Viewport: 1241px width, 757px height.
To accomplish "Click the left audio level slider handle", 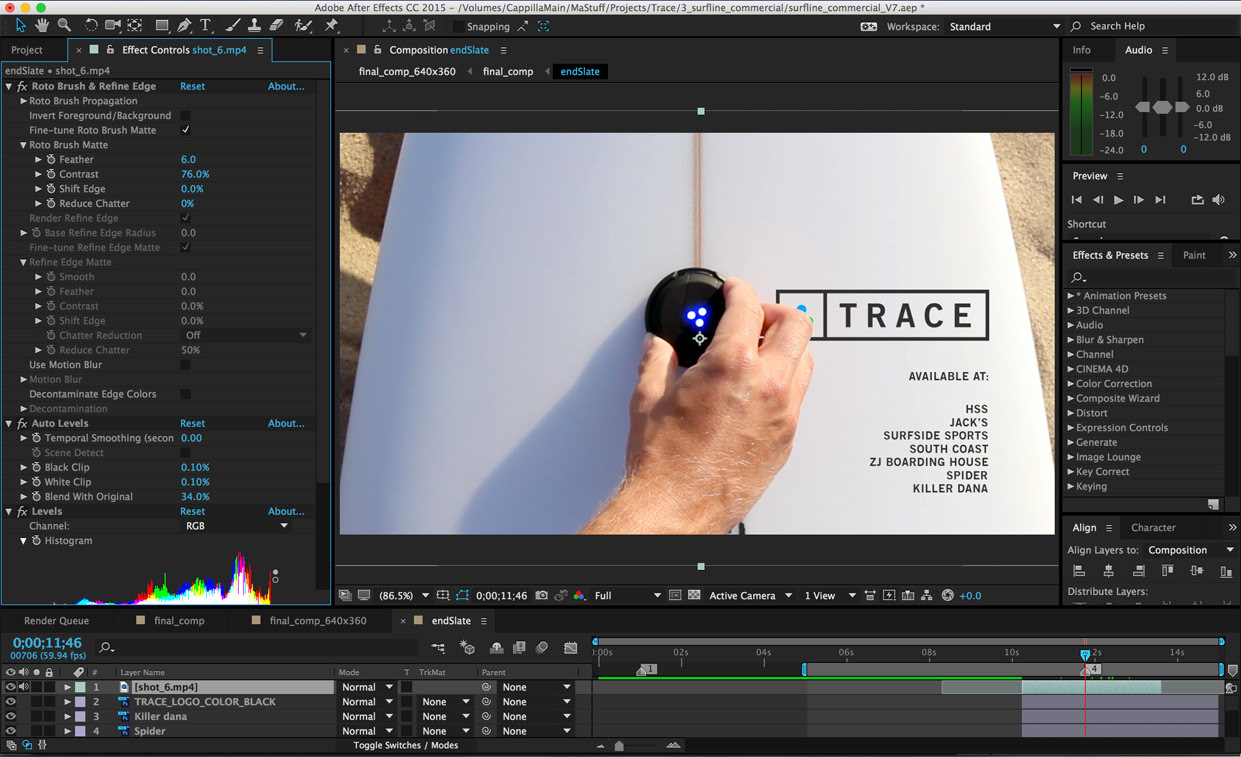I will coord(1143,107).
